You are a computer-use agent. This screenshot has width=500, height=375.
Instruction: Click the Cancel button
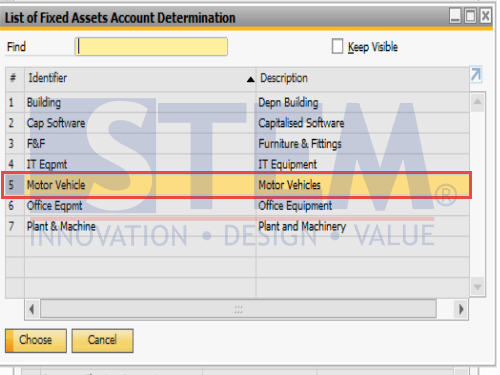(x=102, y=340)
